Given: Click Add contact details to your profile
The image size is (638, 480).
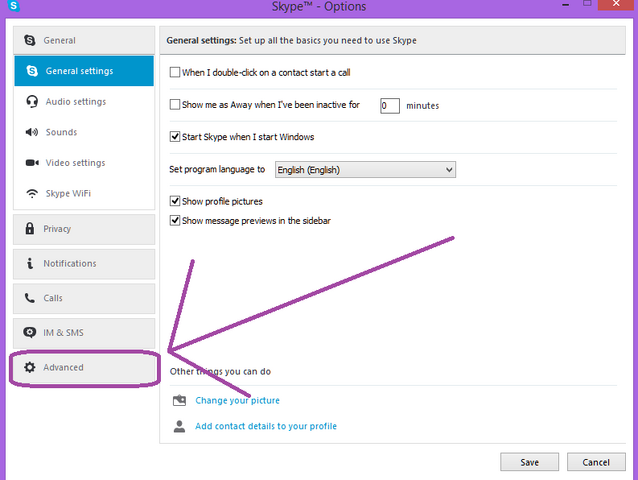Looking at the screenshot, I should (x=266, y=426).
